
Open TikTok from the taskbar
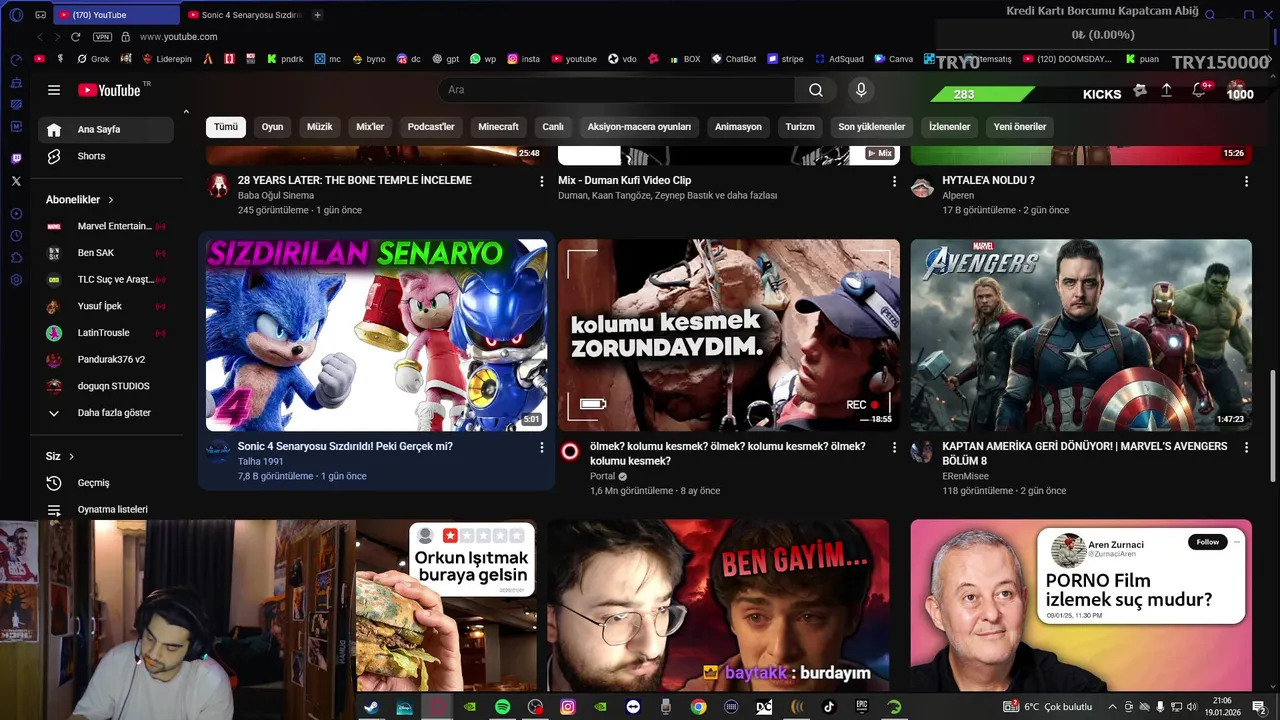pyautogui.click(x=829, y=707)
